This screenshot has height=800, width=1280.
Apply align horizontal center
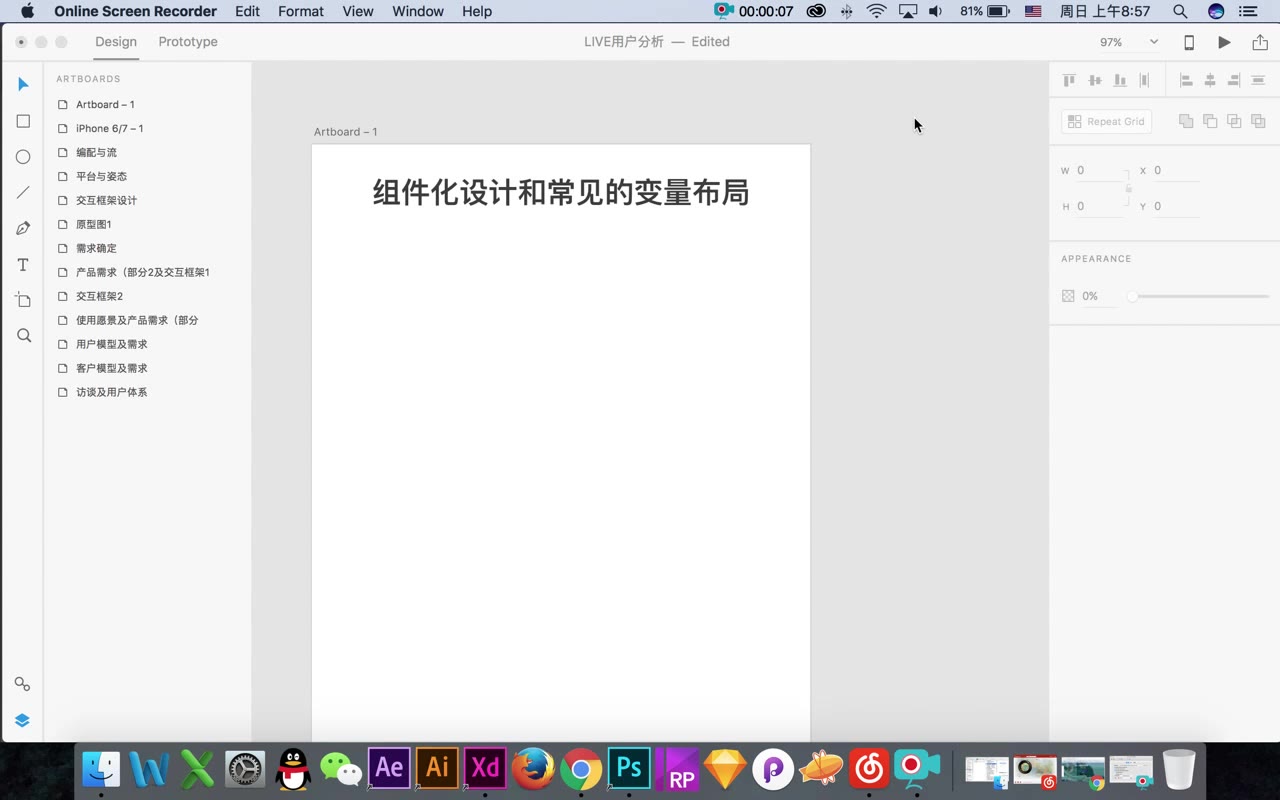(1210, 79)
